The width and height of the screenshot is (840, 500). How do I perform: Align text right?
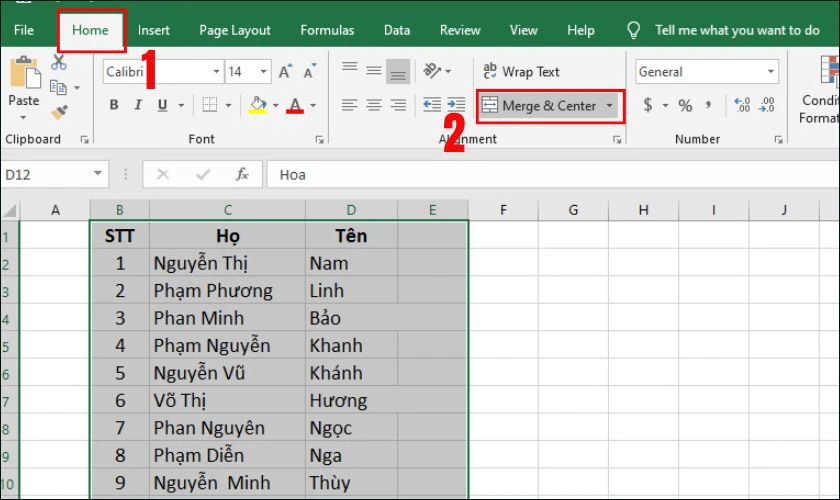point(398,105)
